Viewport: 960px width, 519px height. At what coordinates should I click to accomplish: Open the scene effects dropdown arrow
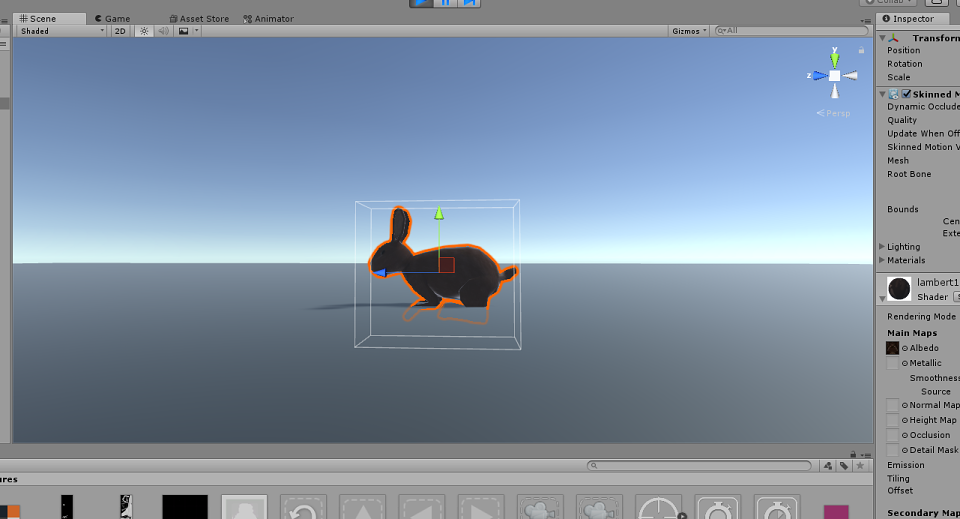click(x=196, y=31)
